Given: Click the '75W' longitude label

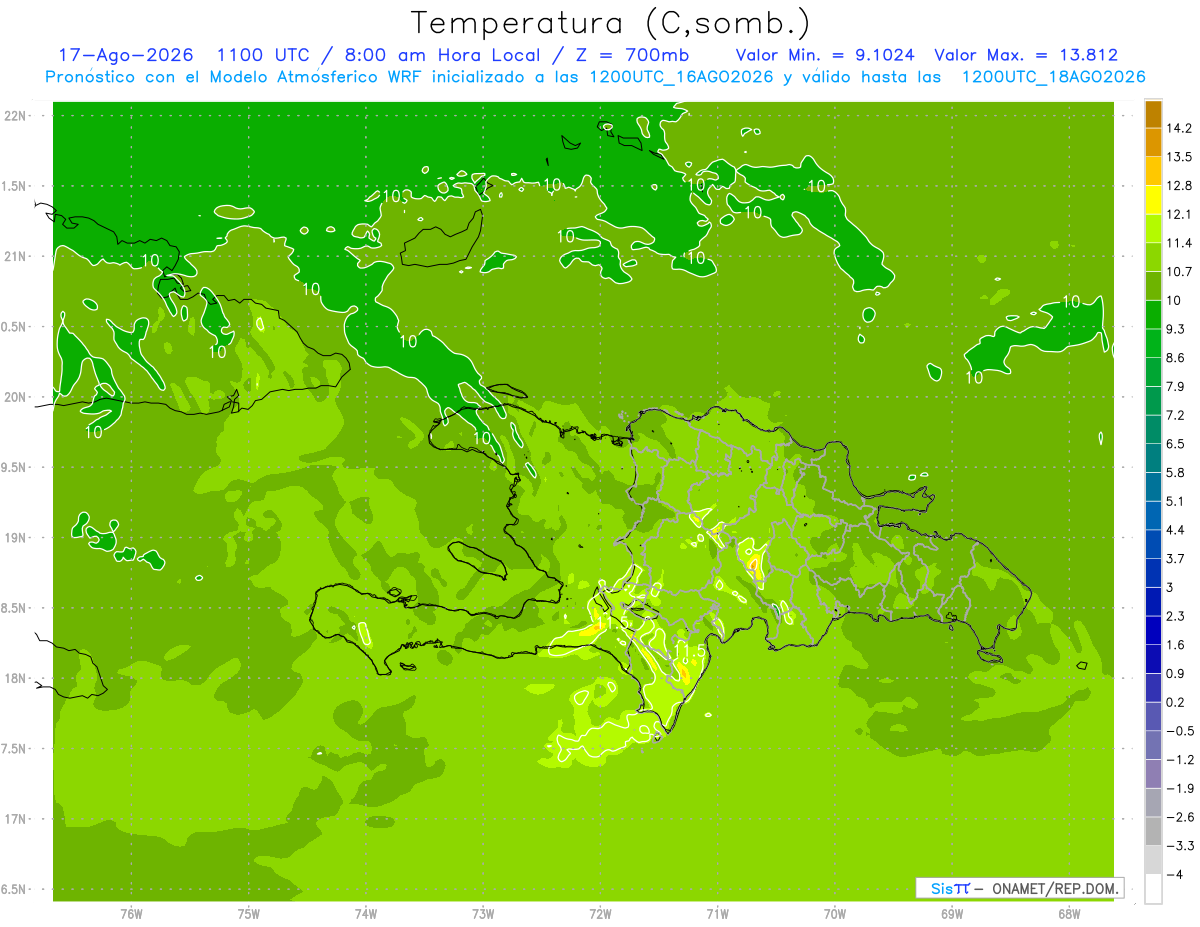Looking at the screenshot, I should coord(249,913).
